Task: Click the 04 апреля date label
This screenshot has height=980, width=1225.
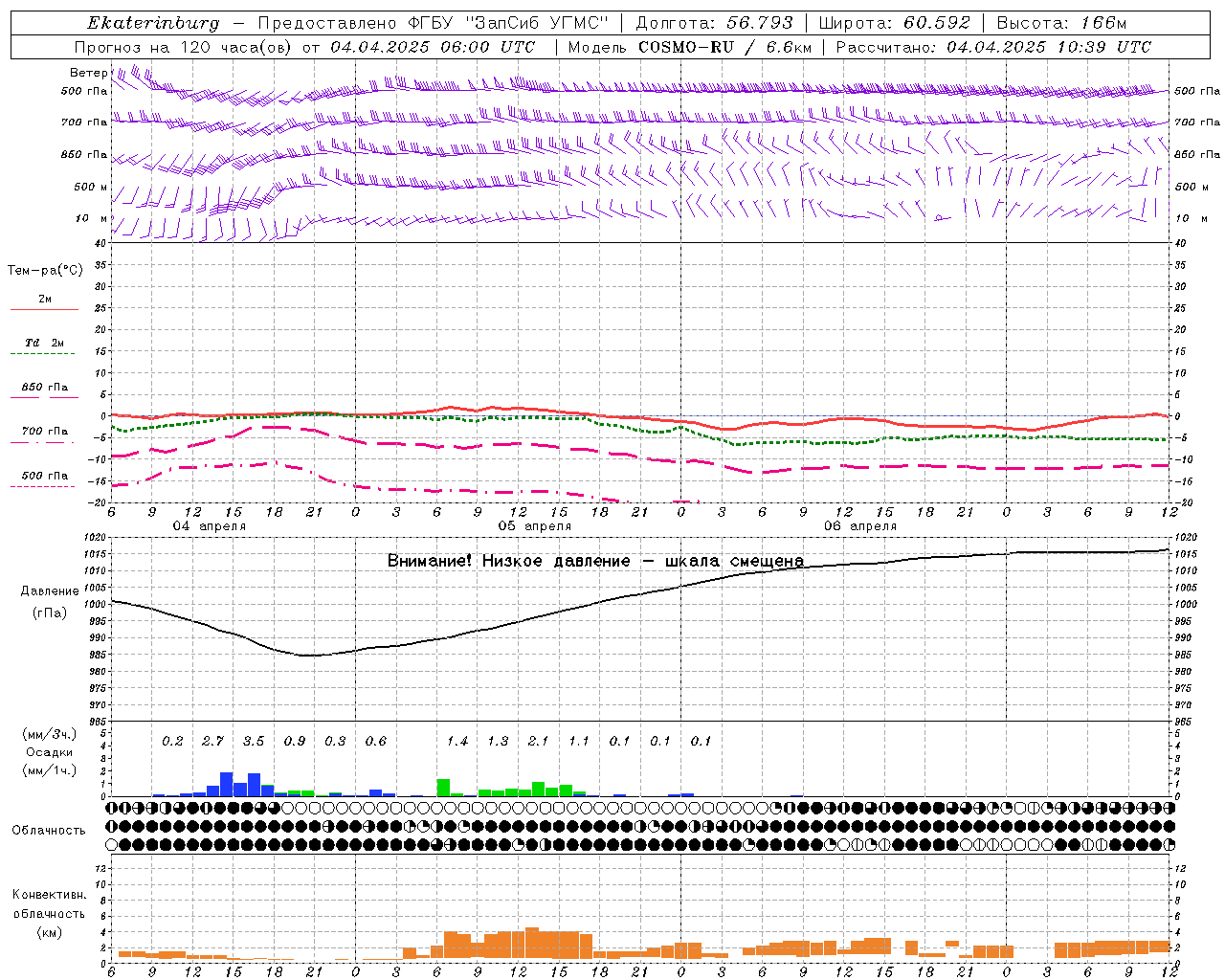Action: [x=209, y=526]
